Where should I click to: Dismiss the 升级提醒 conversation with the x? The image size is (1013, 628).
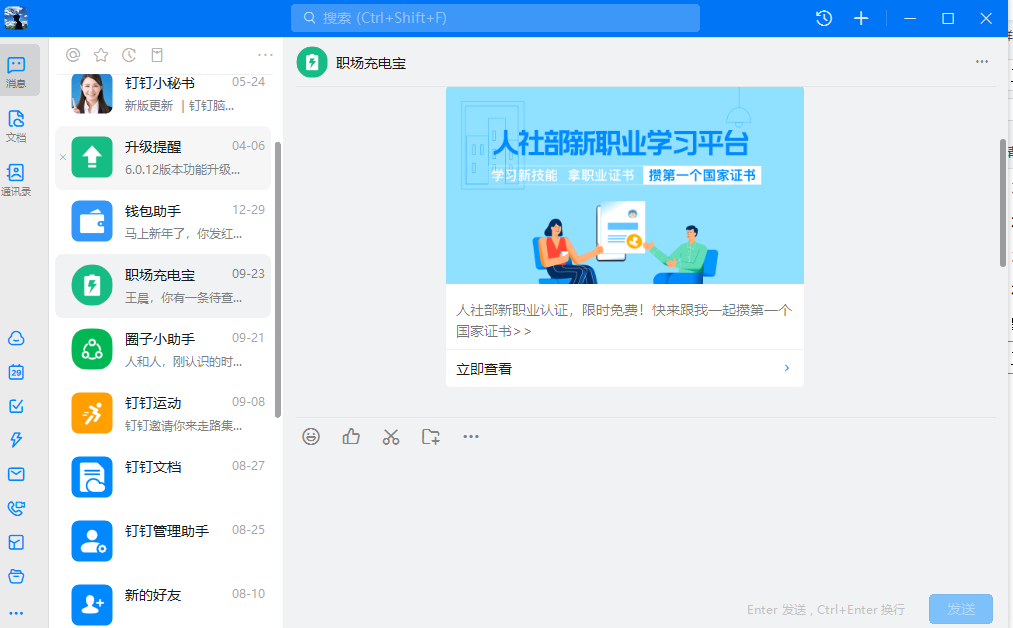63,157
